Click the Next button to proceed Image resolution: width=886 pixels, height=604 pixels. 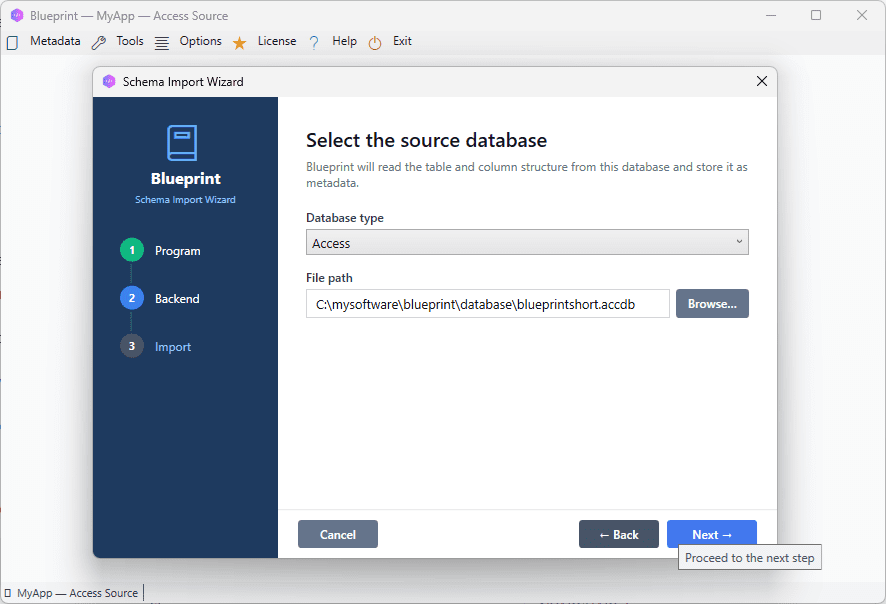coord(711,534)
